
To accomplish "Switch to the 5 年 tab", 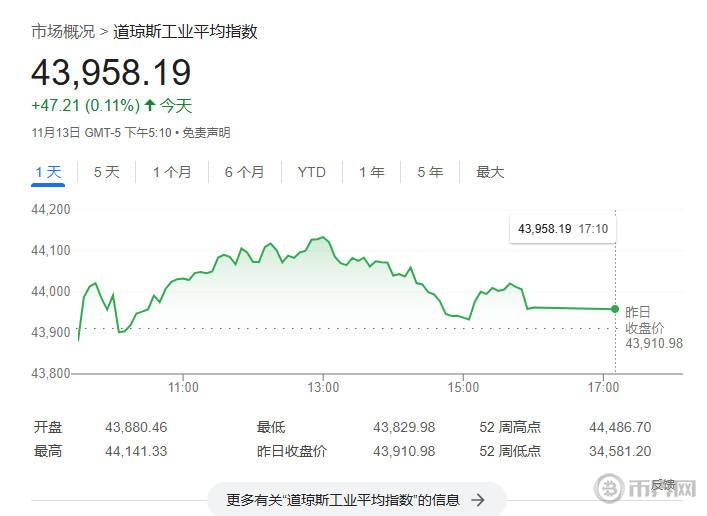I will 430,172.
